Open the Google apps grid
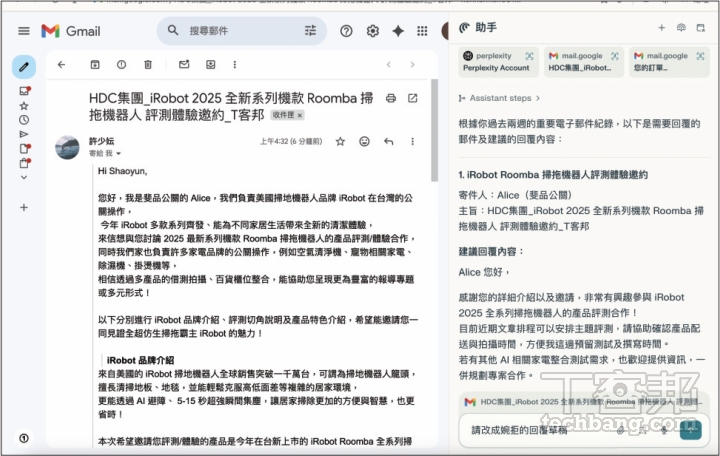The image size is (720, 456). point(422,31)
